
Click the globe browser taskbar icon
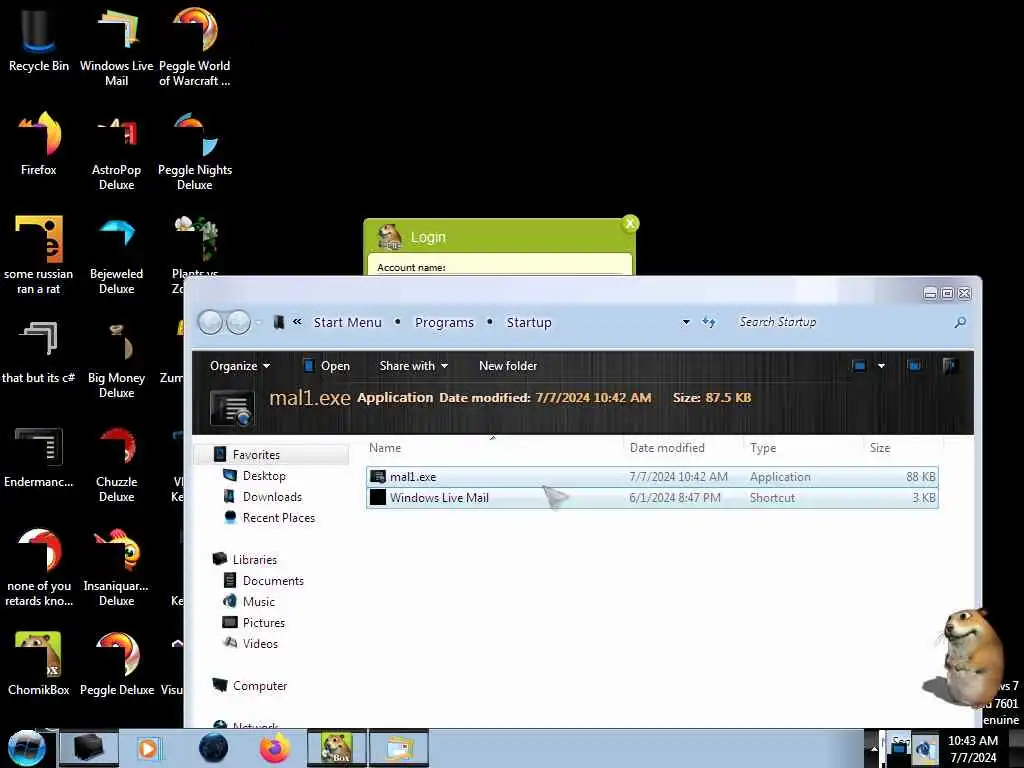[213, 748]
